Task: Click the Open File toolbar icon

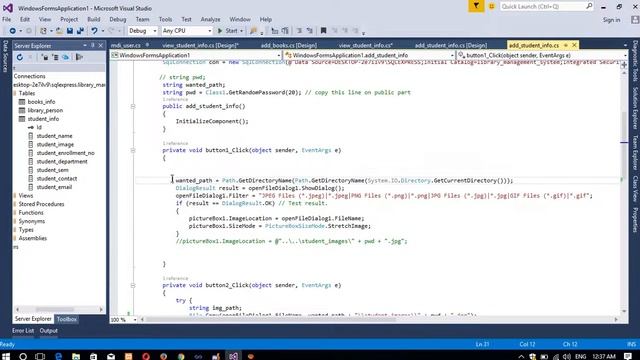Action: click(x=60, y=31)
